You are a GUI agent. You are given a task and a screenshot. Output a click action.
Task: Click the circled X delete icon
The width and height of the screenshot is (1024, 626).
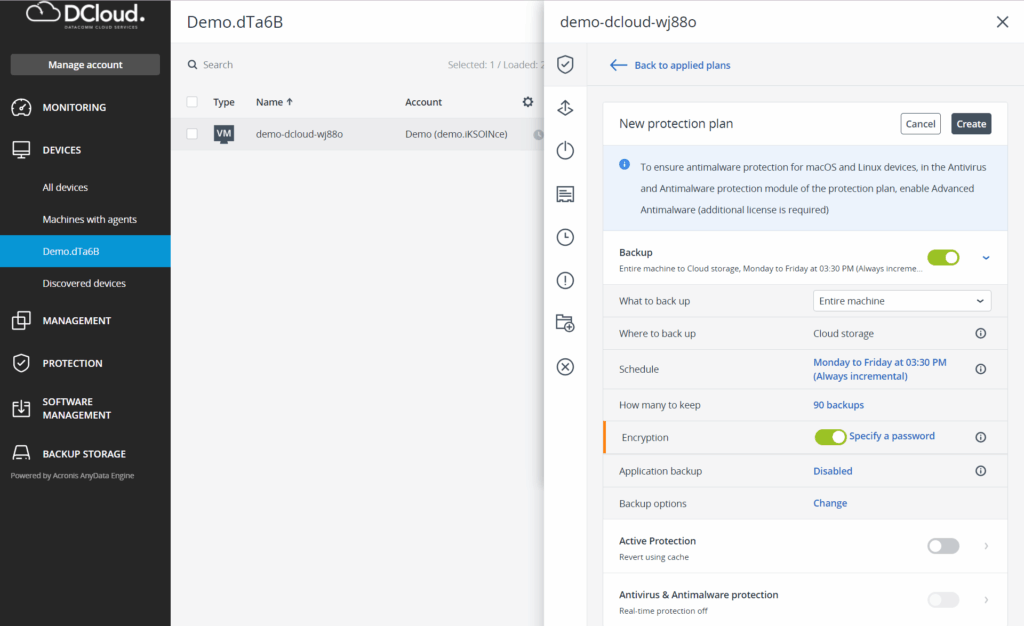565,367
